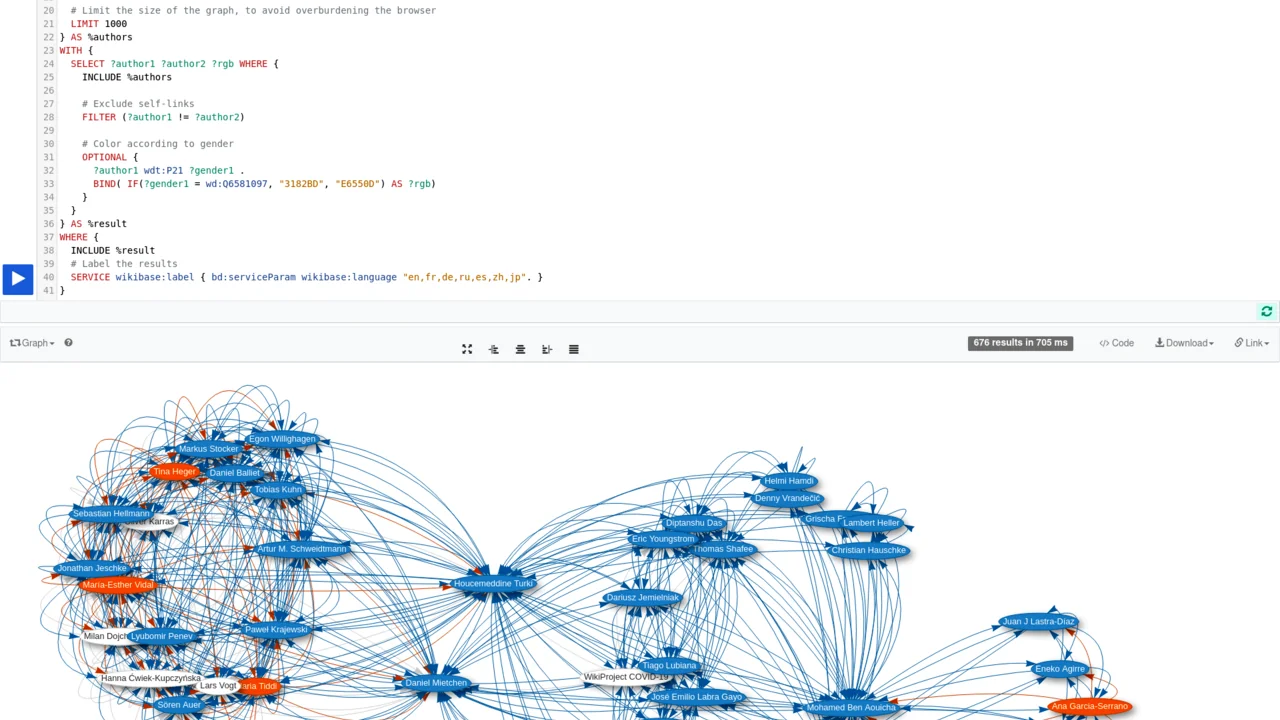
Task: Select the left-aligned hierarchical layout icon
Action: tap(494, 349)
